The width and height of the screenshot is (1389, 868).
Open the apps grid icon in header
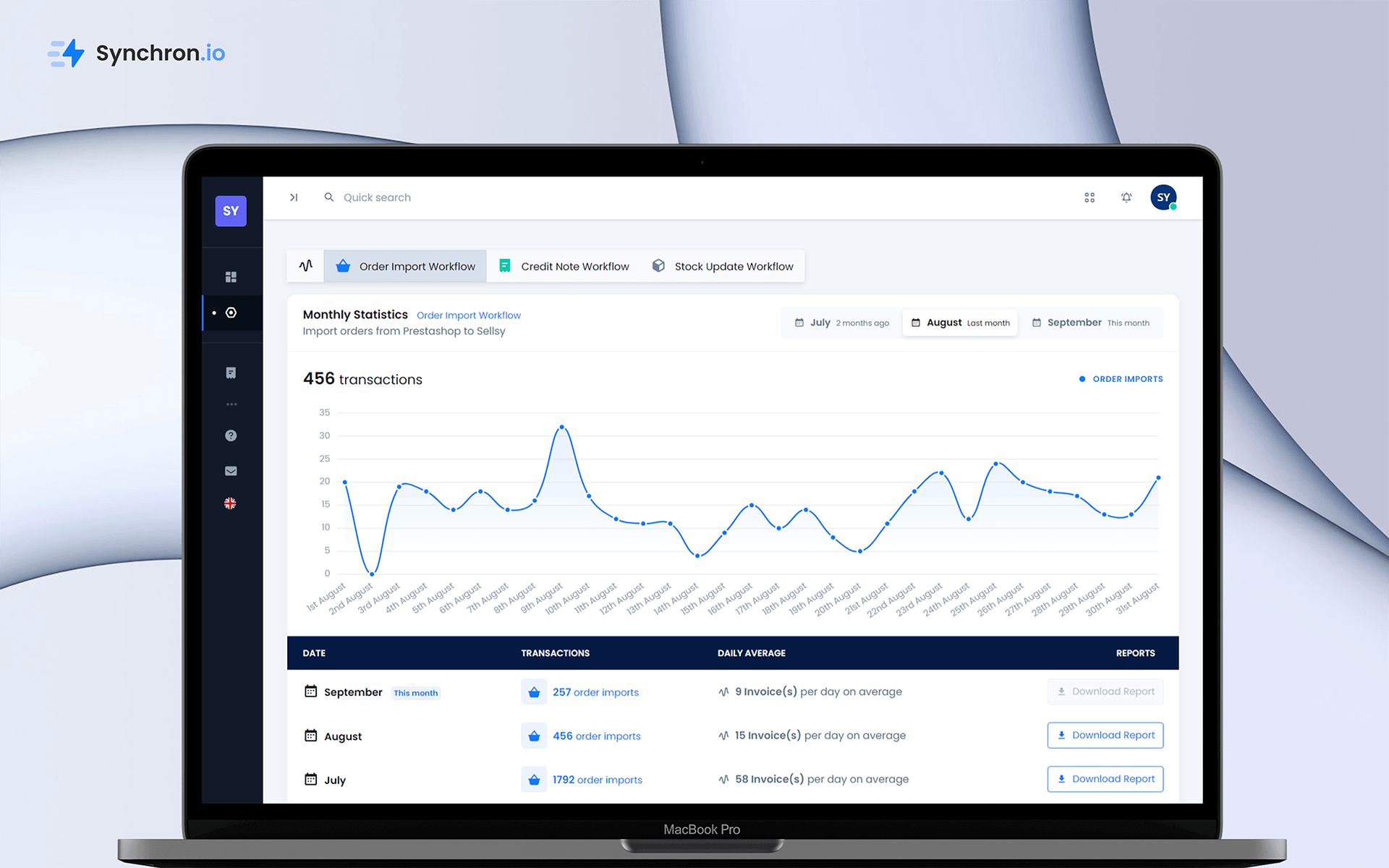tap(1089, 197)
